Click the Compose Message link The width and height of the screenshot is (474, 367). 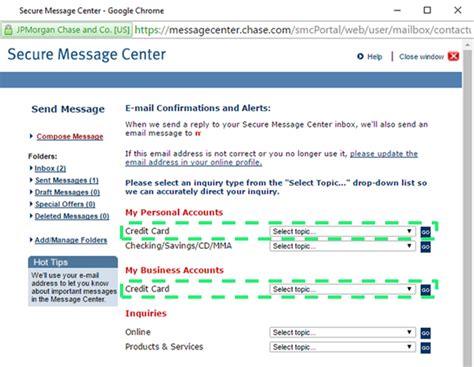[70, 136]
